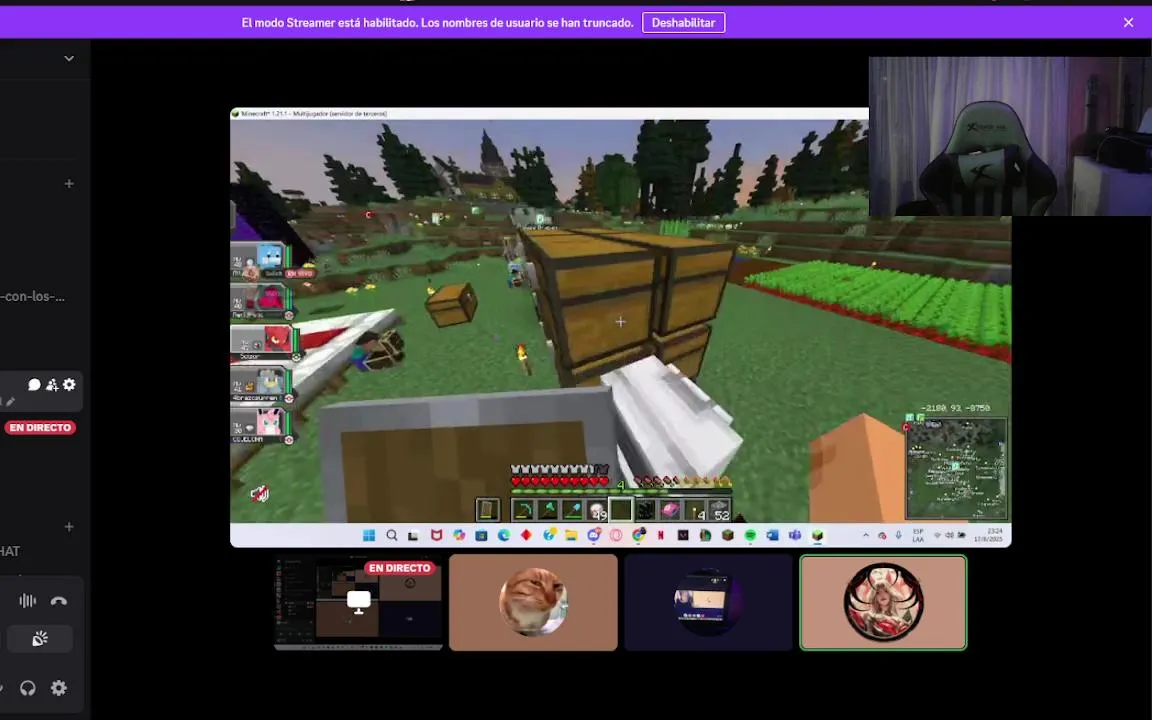The image size is (1152, 720).
Task: Open the taskbar Search icon in the stream
Action: click(392, 536)
